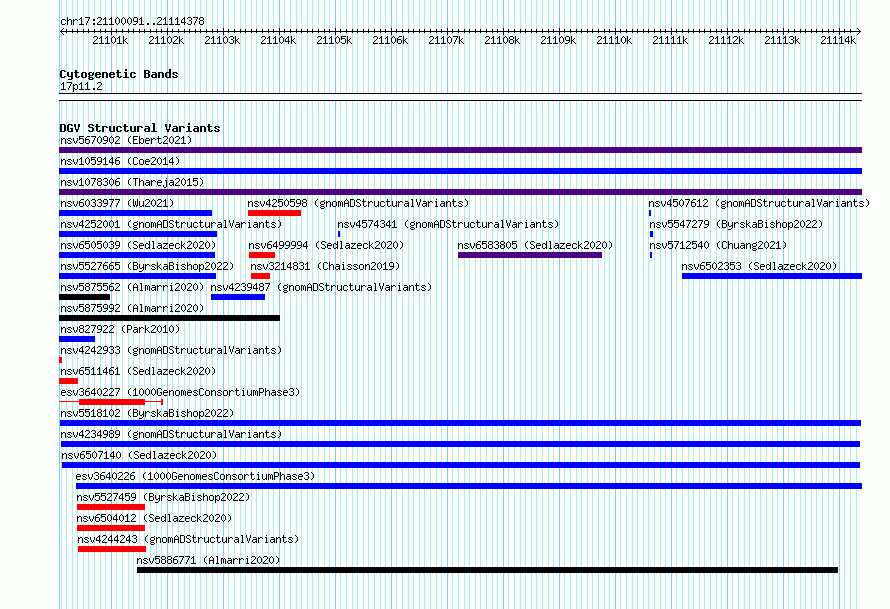Click nsv6511461 (Sedlazeck2020) label
890x609 pixels.
point(138,371)
